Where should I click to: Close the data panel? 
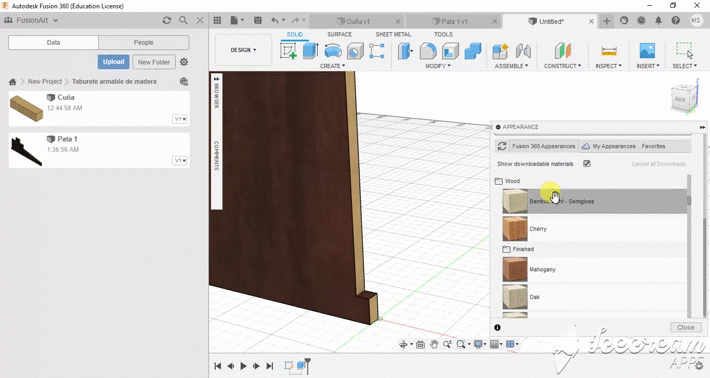point(200,20)
